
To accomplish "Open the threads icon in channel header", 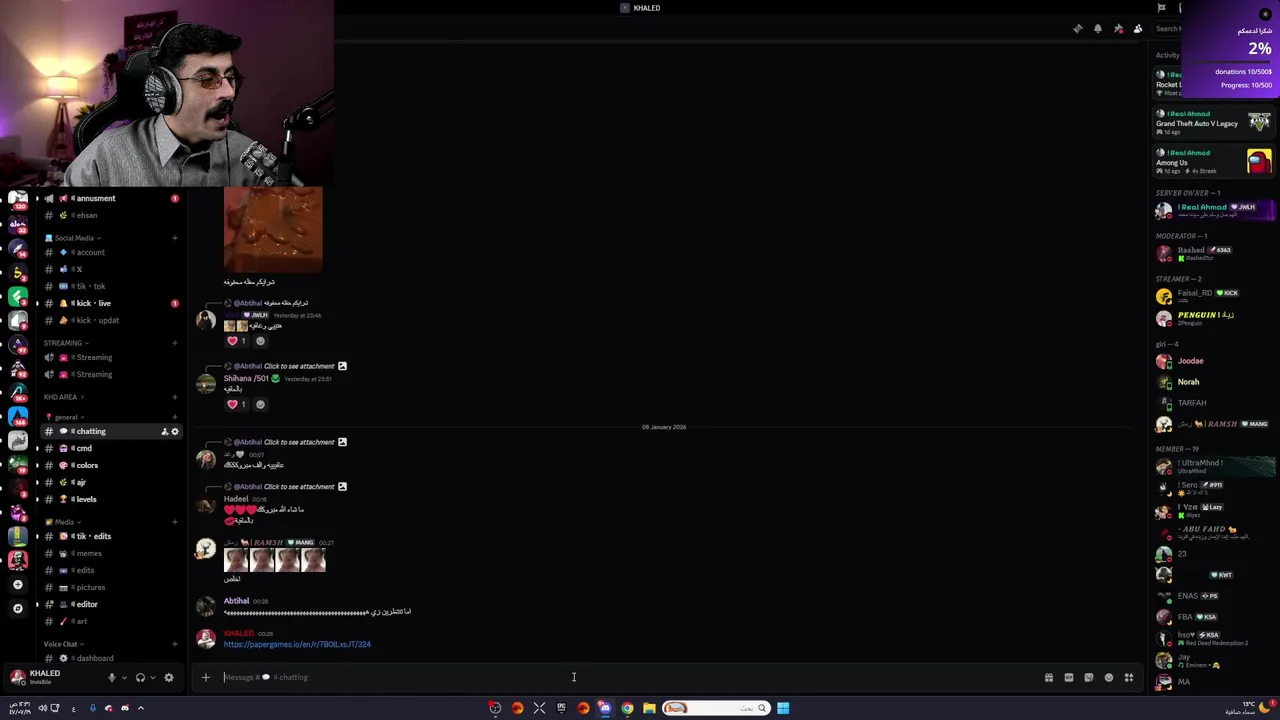I will pyautogui.click(x=1077, y=29).
